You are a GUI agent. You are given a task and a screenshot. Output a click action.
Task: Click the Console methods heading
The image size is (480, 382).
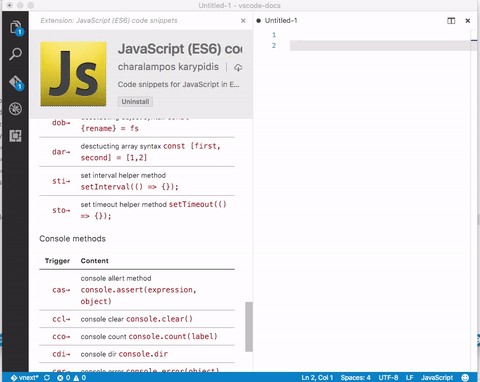72,239
